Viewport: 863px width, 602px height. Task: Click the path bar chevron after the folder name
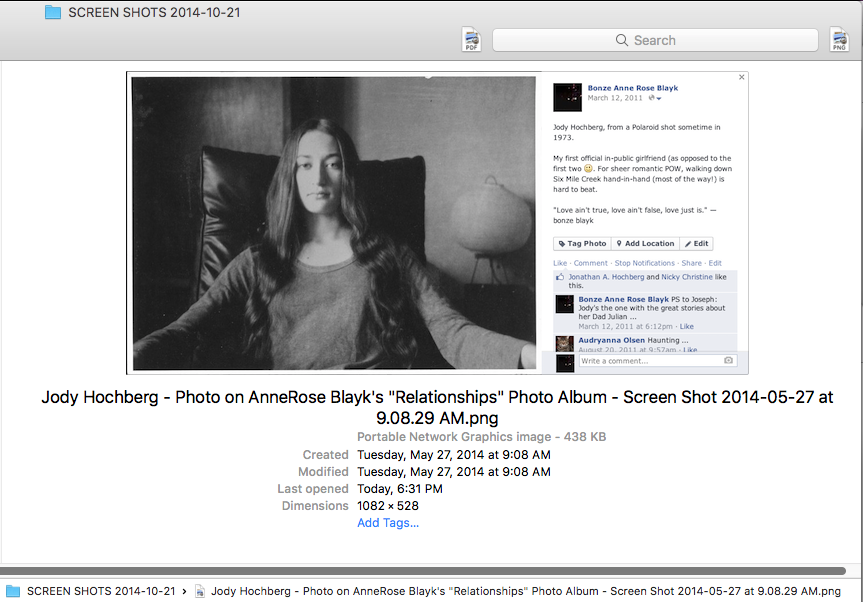(x=184, y=592)
